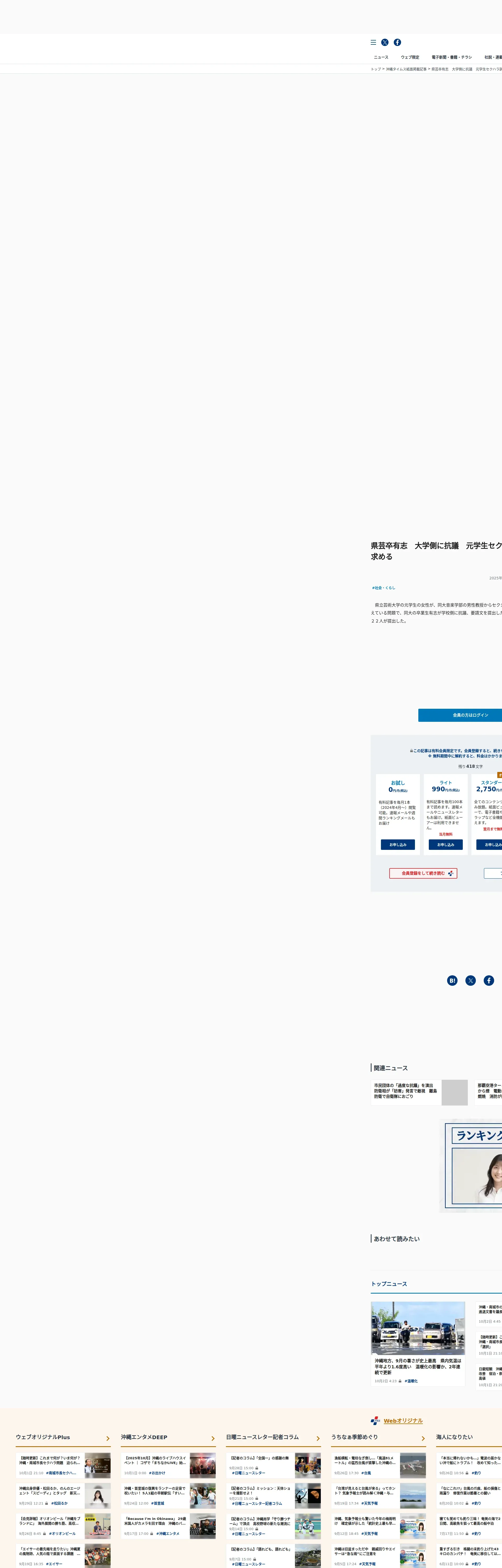Click #社会・くらし tag link
The width and height of the screenshot is (502, 1568).
click(384, 588)
